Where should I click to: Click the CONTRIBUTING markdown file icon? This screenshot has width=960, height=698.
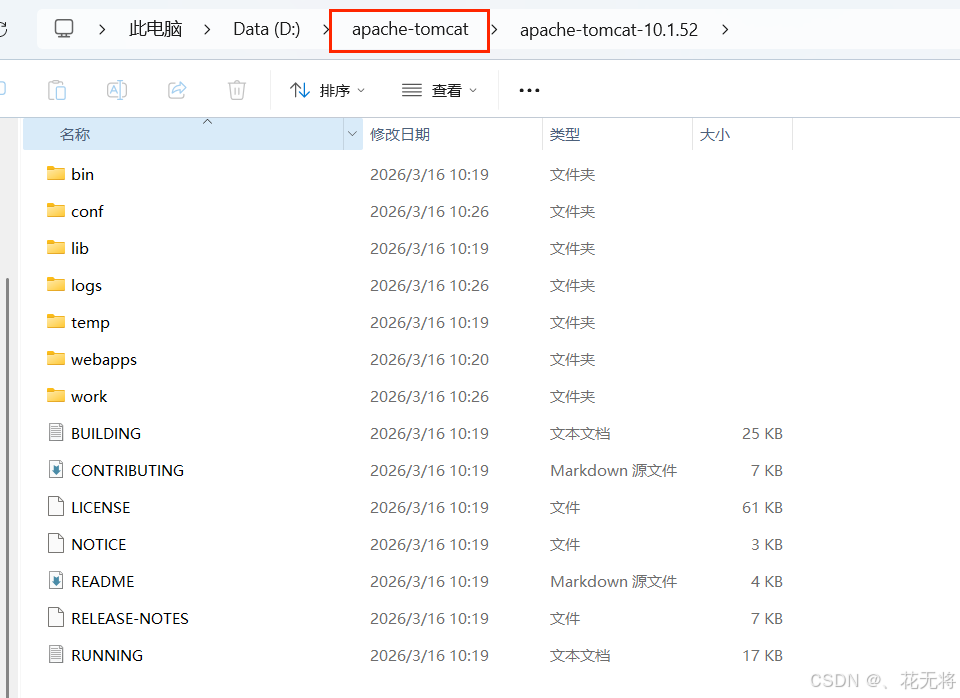tap(56, 470)
